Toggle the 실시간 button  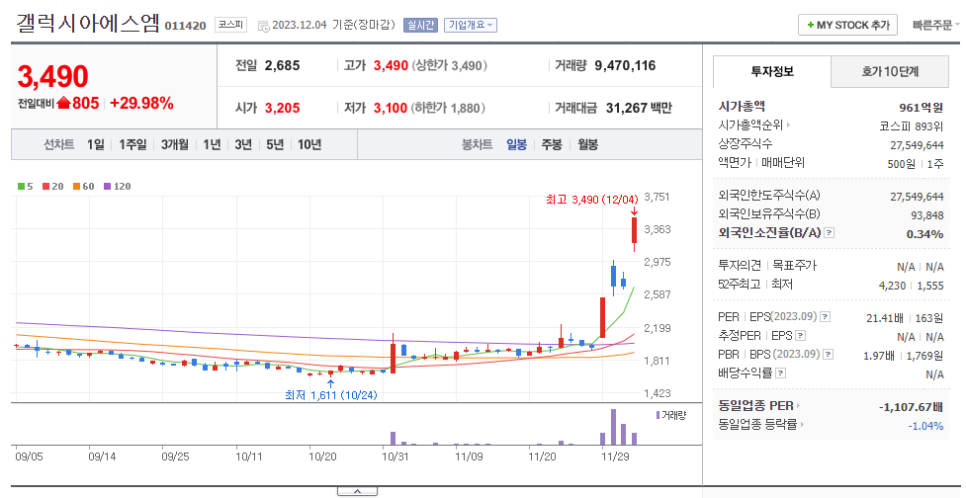(420, 25)
